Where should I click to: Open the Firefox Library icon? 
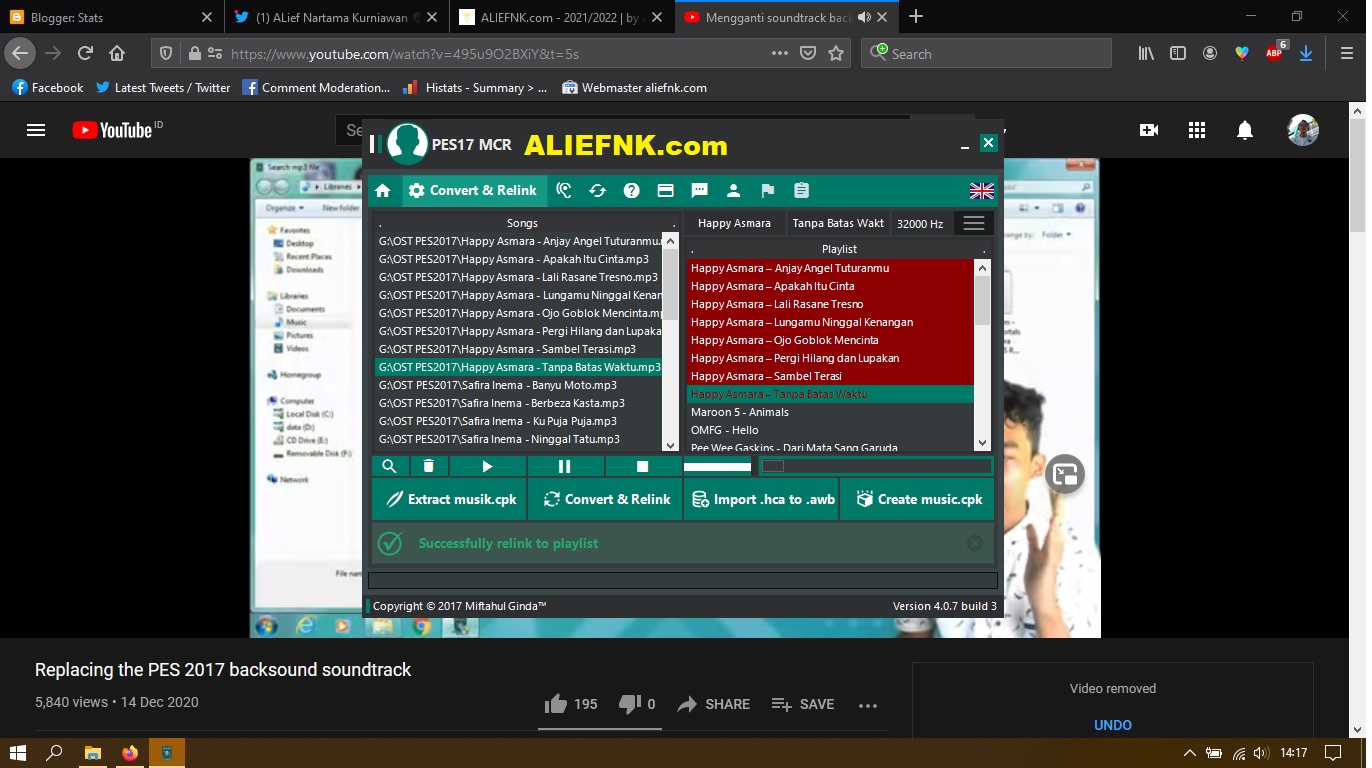coord(1146,54)
